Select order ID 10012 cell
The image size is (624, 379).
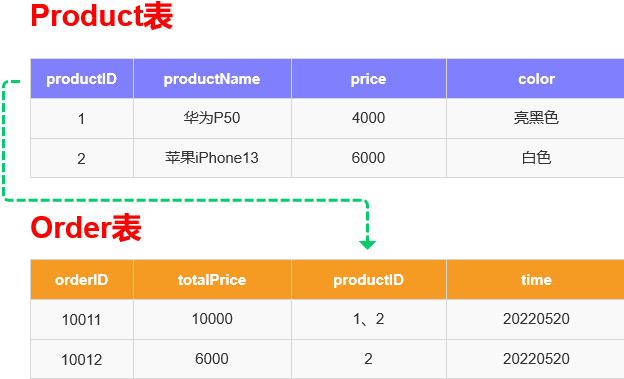82,359
